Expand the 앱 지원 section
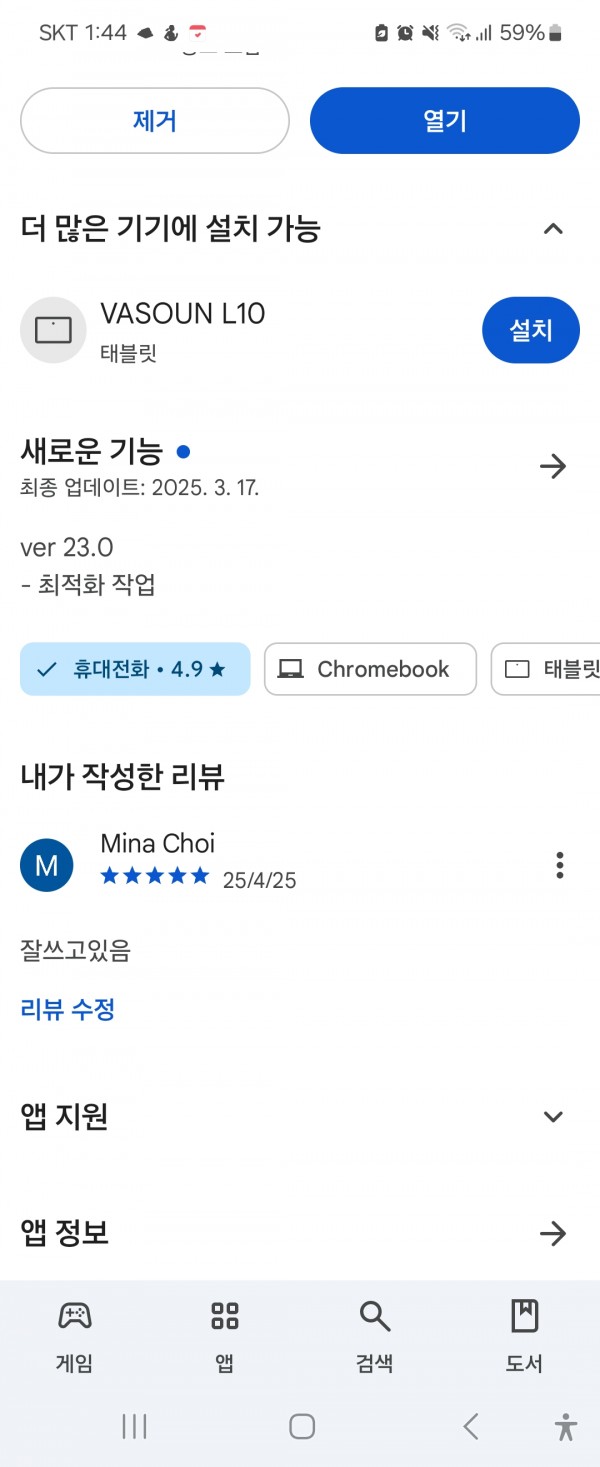This screenshot has width=600, height=1467. (x=553, y=1117)
